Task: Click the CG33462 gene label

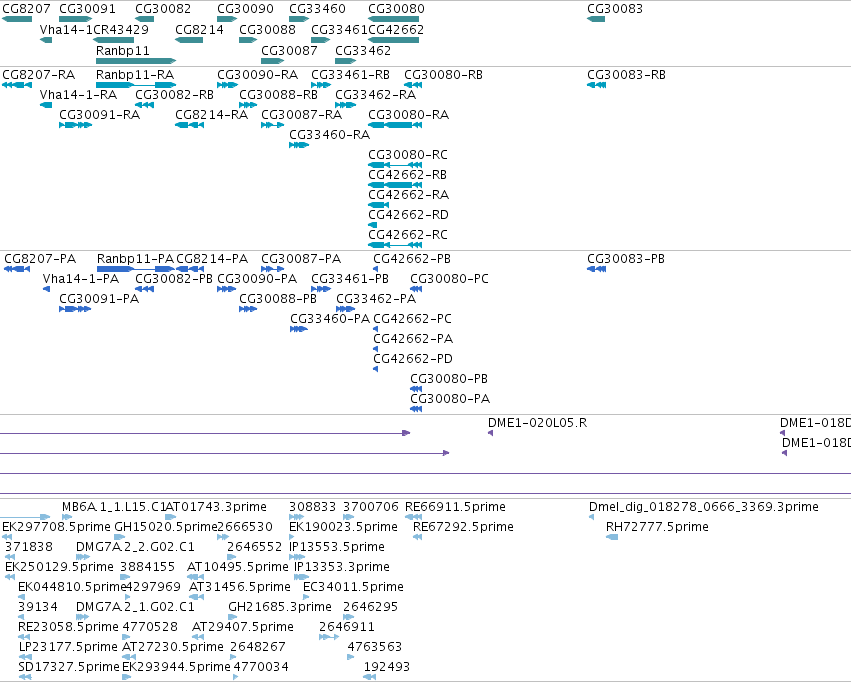Action: [363, 50]
